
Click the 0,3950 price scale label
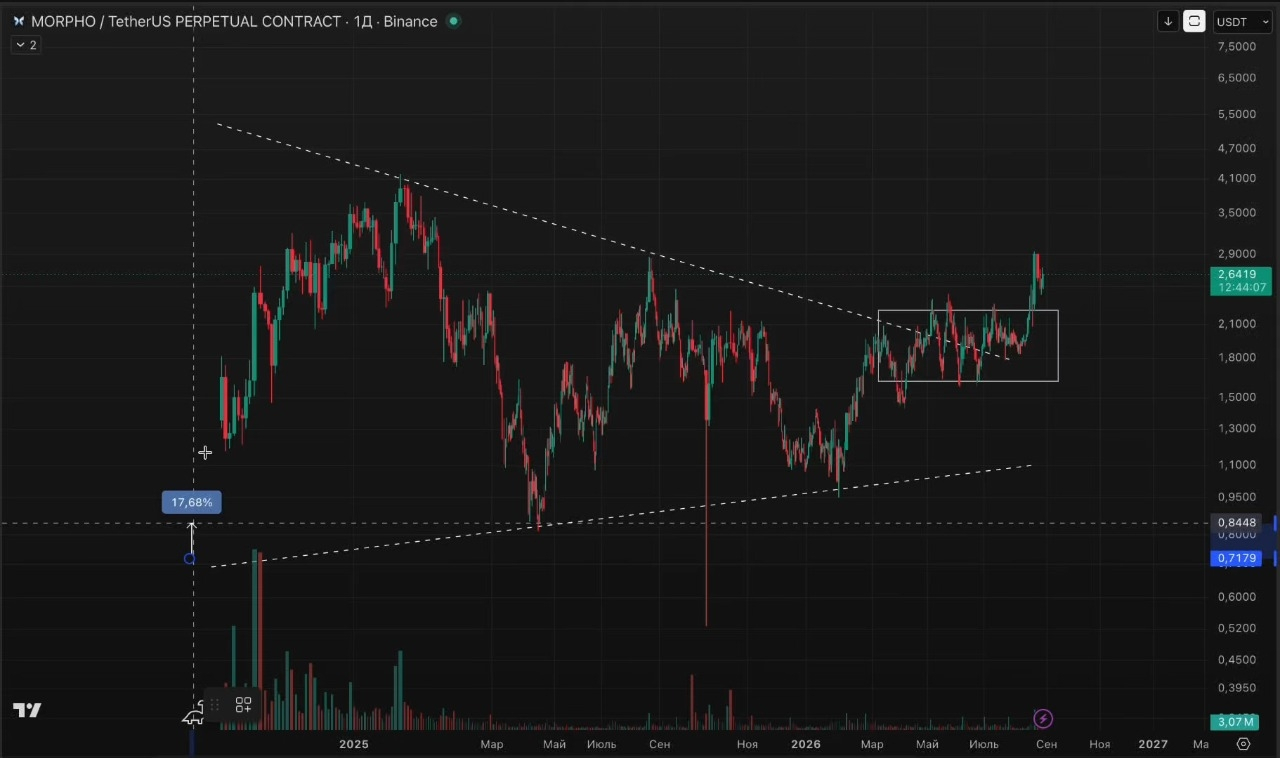[x=1237, y=688]
